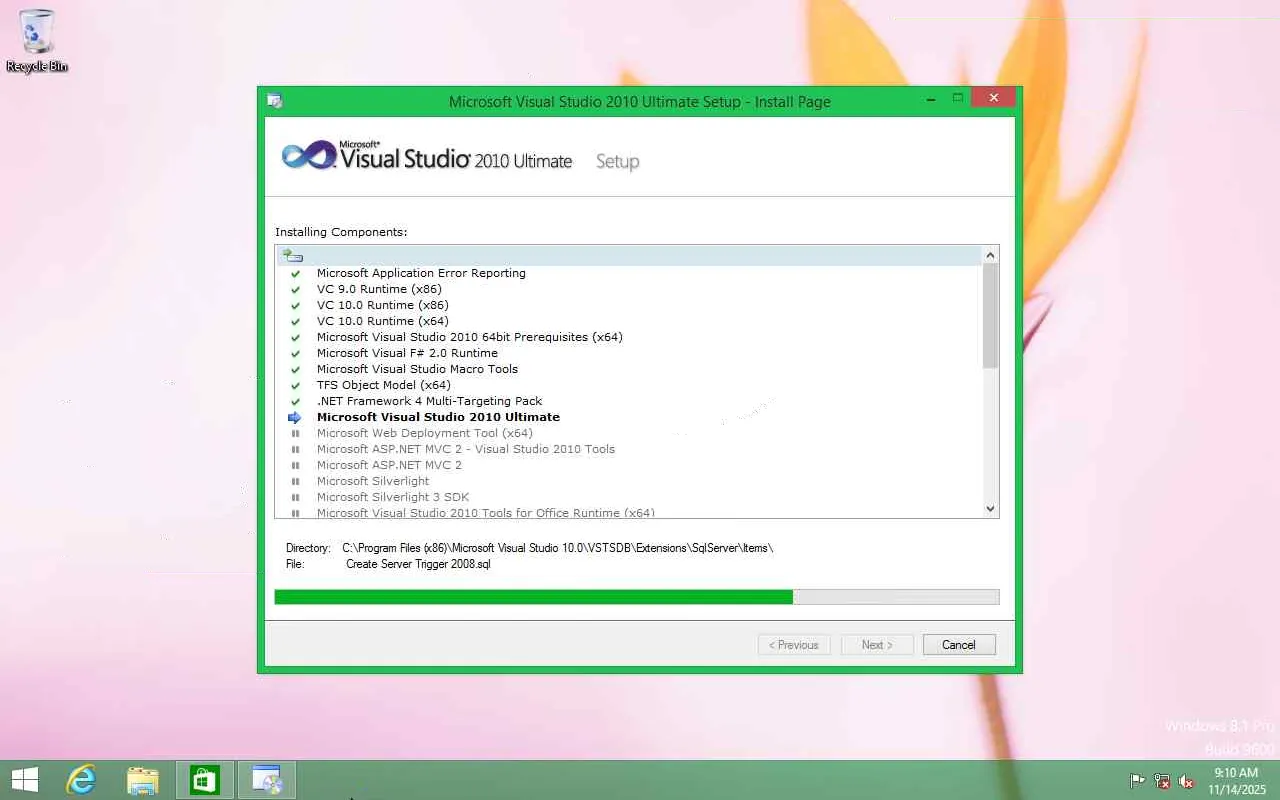Click the muted volume tray icon
The image size is (1280, 800).
click(x=1186, y=781)
